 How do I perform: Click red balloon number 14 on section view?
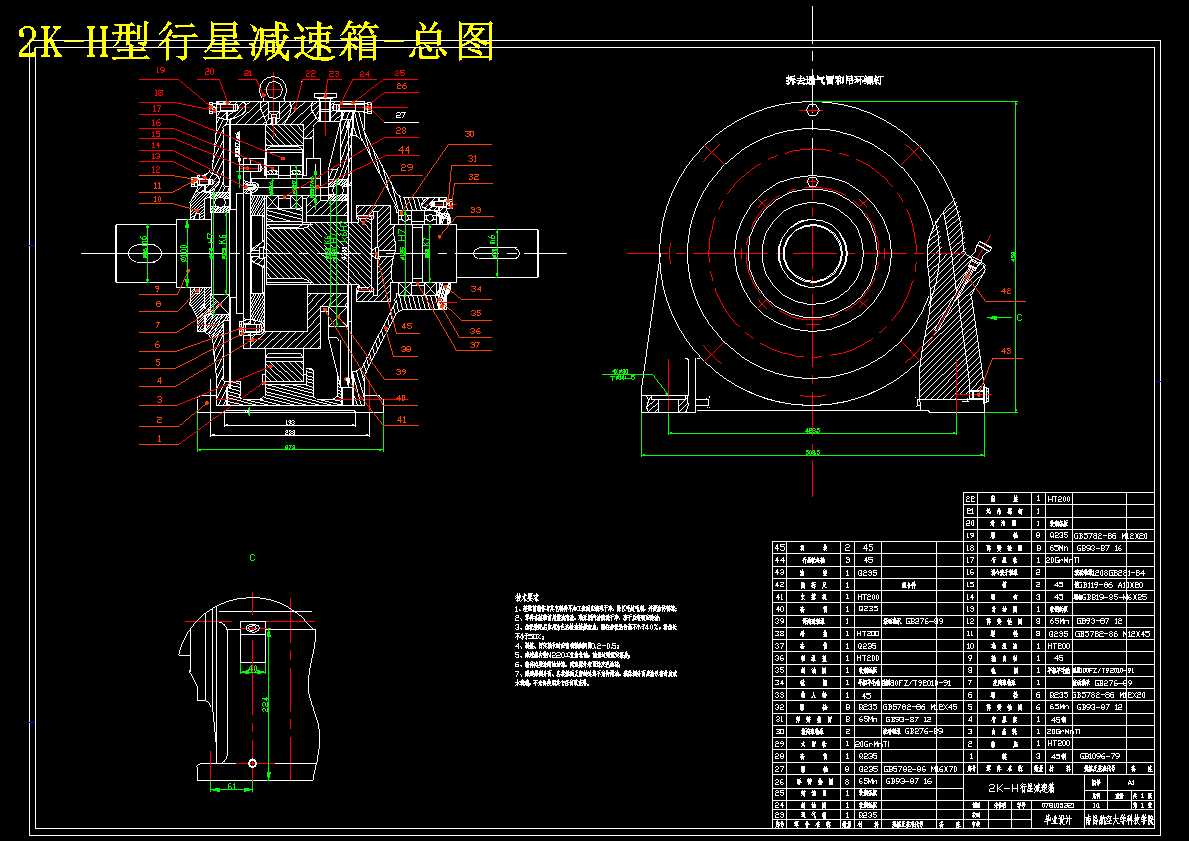point(155,146)
